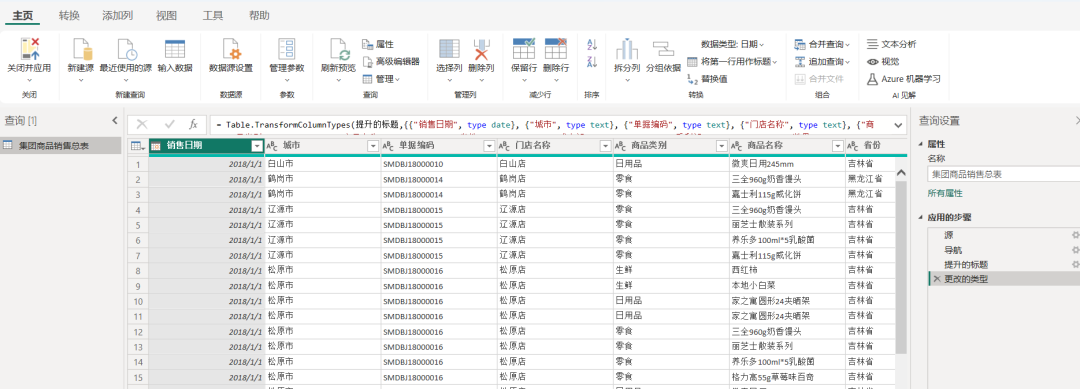Click Azure 机器学习

coord(904,79)
